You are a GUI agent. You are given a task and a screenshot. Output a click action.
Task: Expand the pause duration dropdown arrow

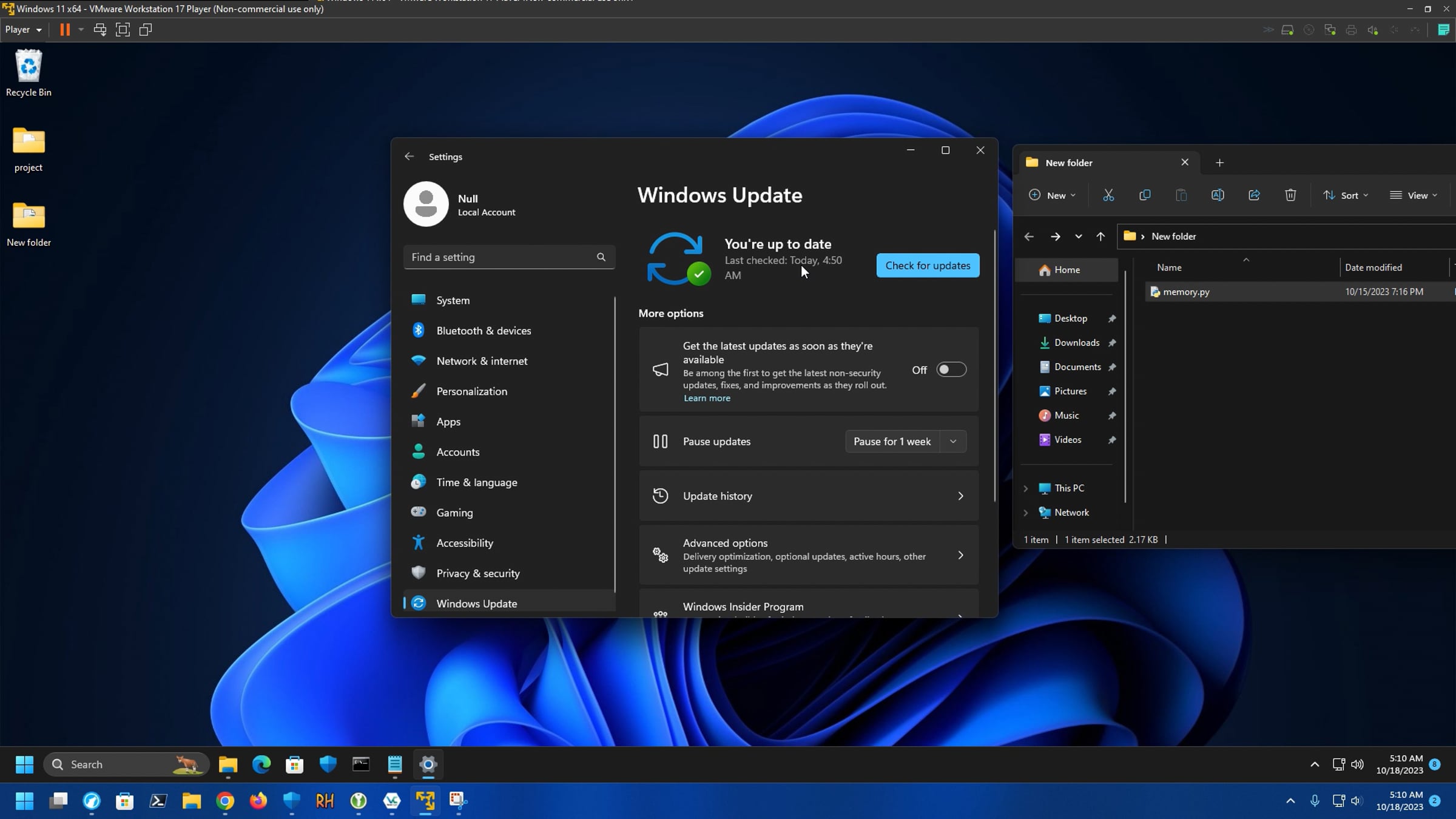click(953, 442)
